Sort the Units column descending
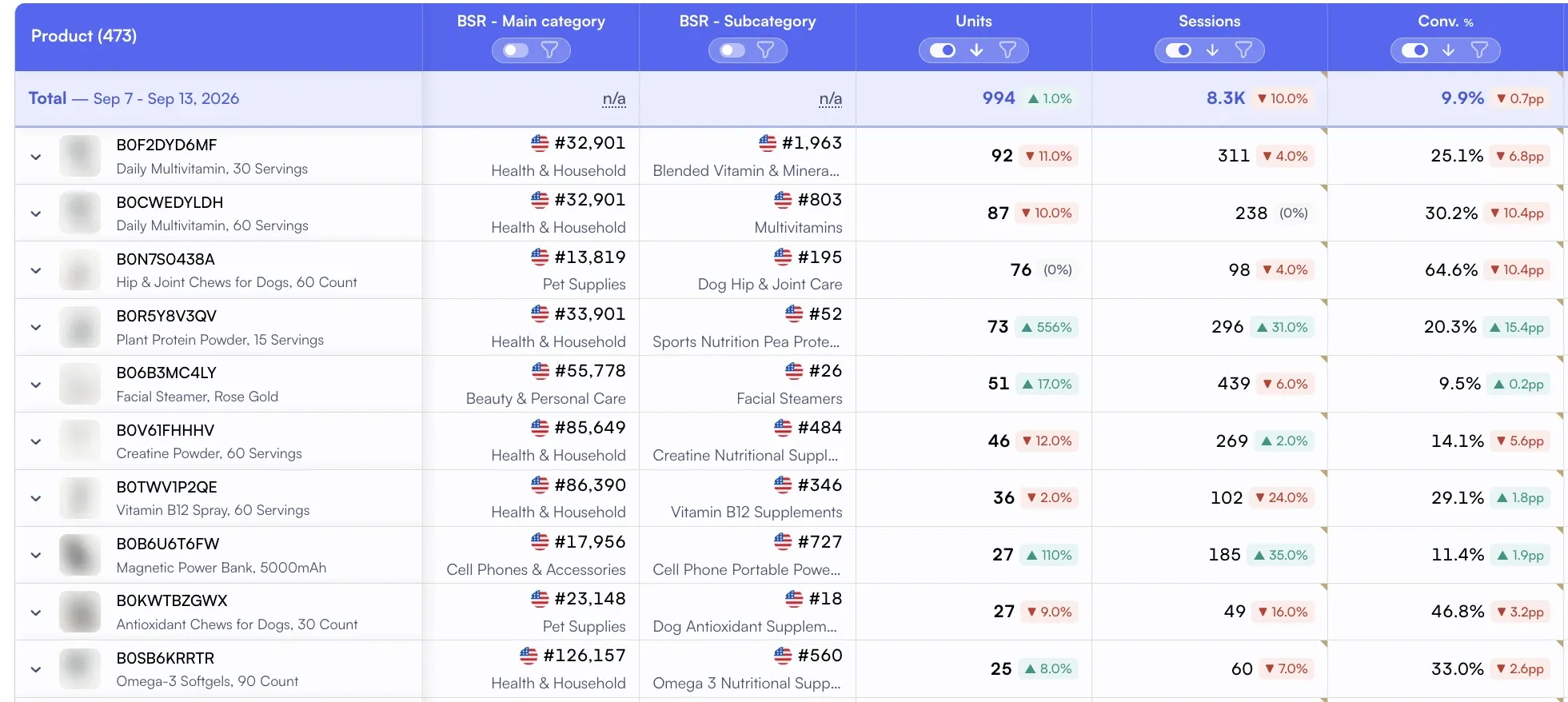 pos(976,50)
